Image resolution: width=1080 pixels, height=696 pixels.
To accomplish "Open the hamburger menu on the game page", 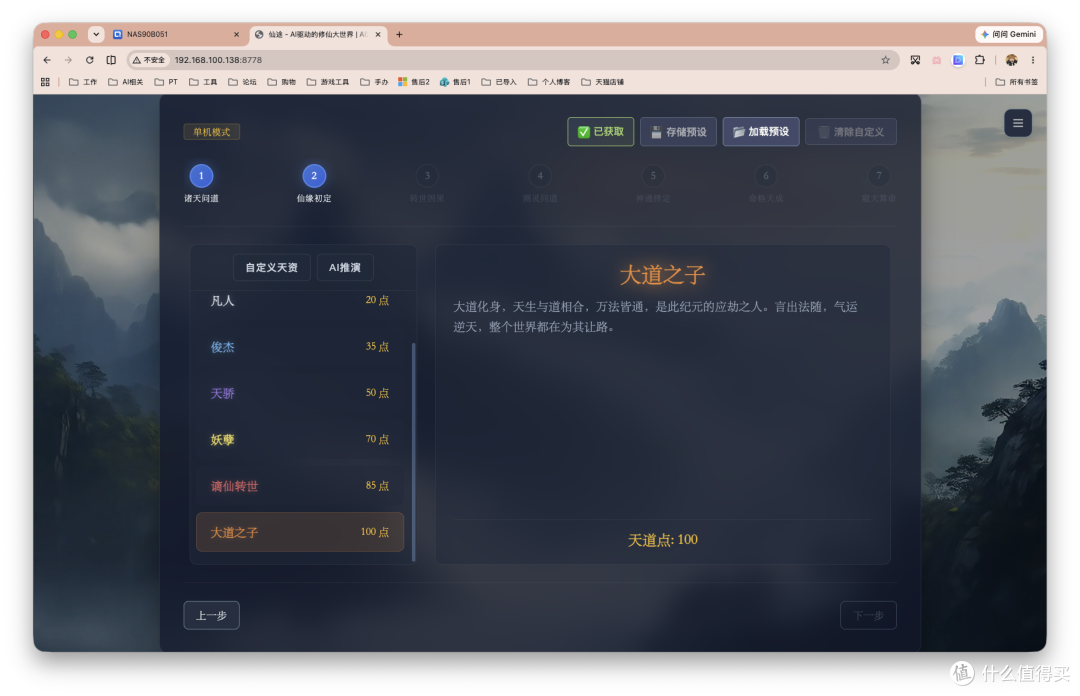I will pyautogui.click(x=1017, y=123).
